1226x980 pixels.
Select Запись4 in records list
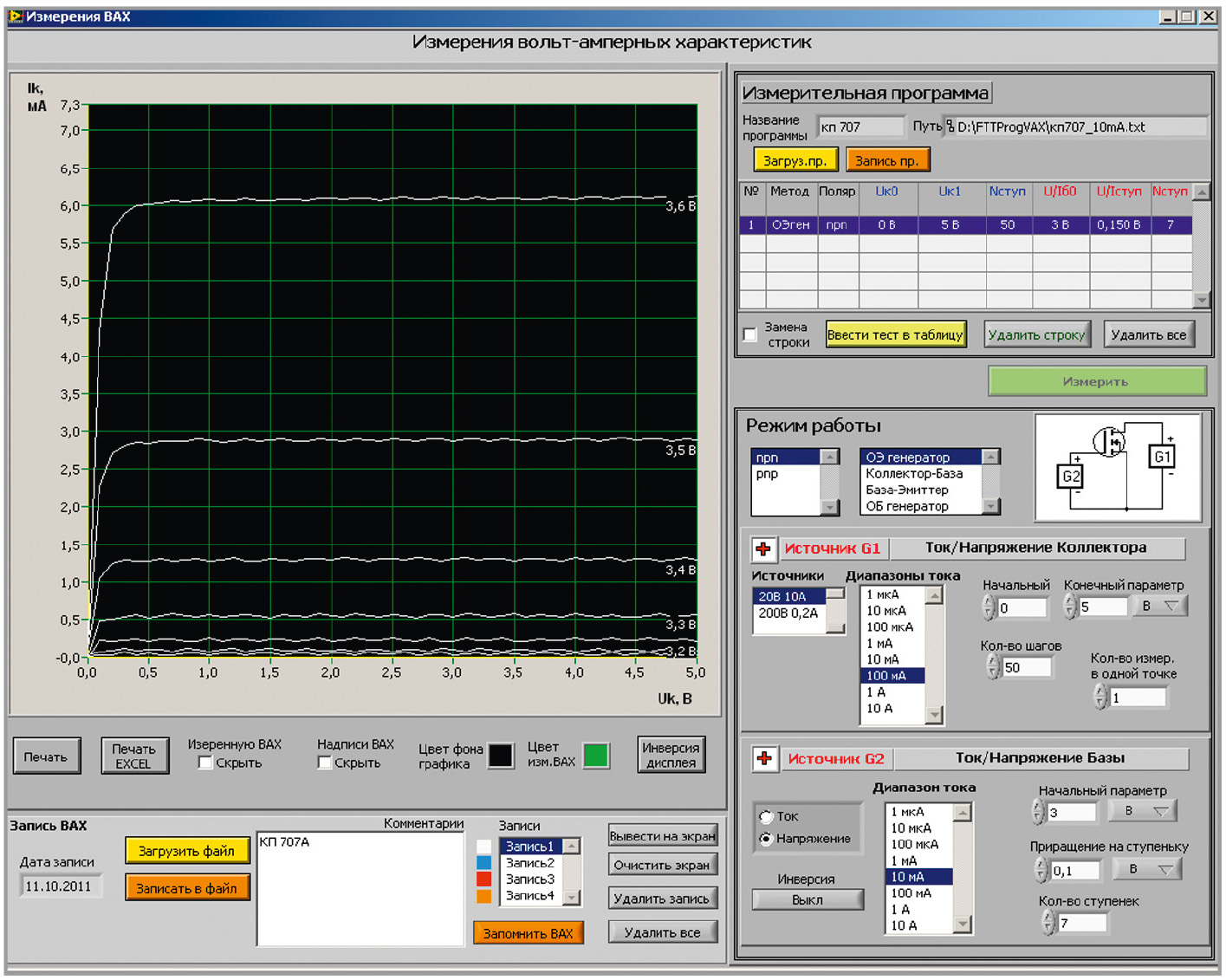click(x=531, y=896)
